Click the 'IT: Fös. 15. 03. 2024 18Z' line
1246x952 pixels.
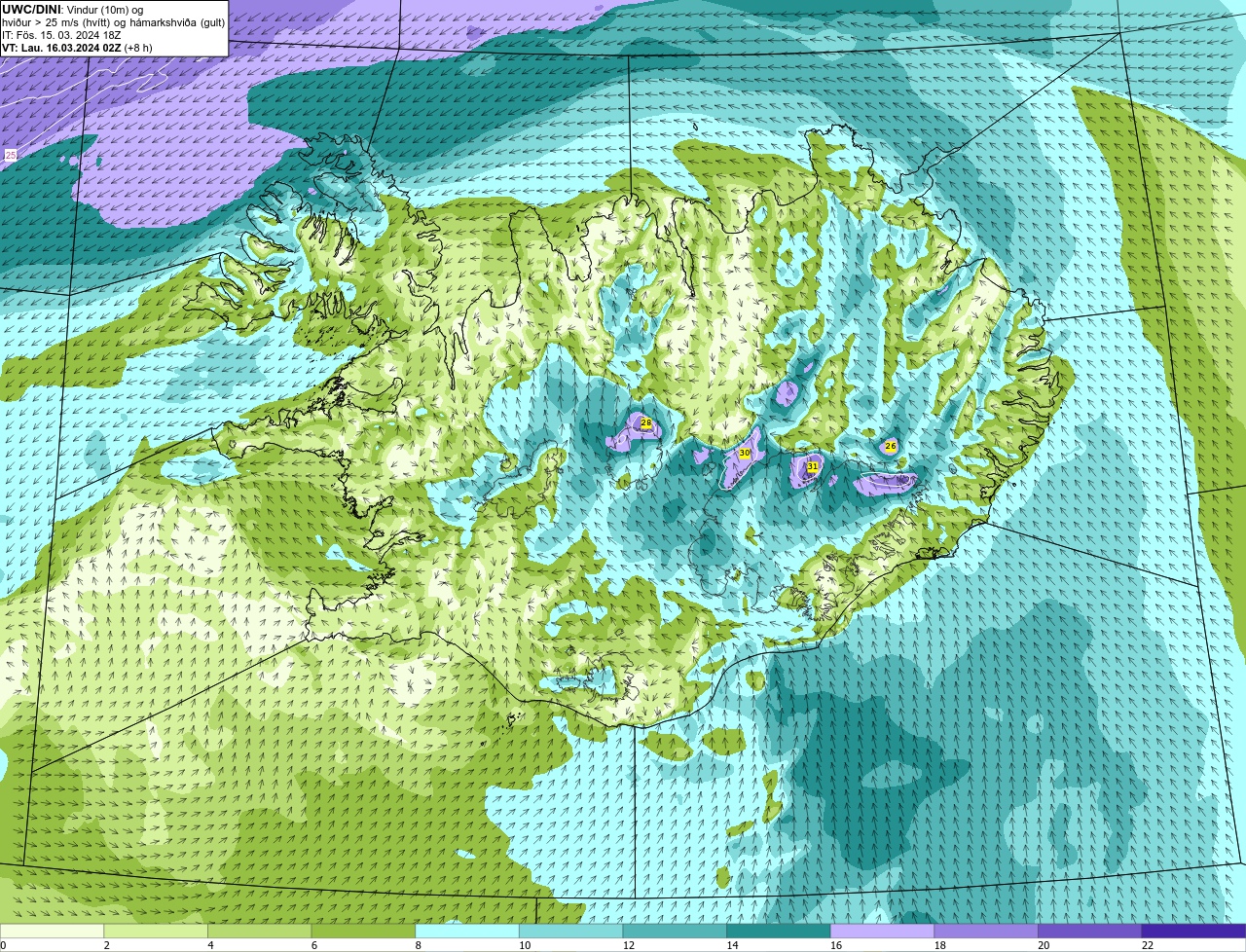click(61, 35)
